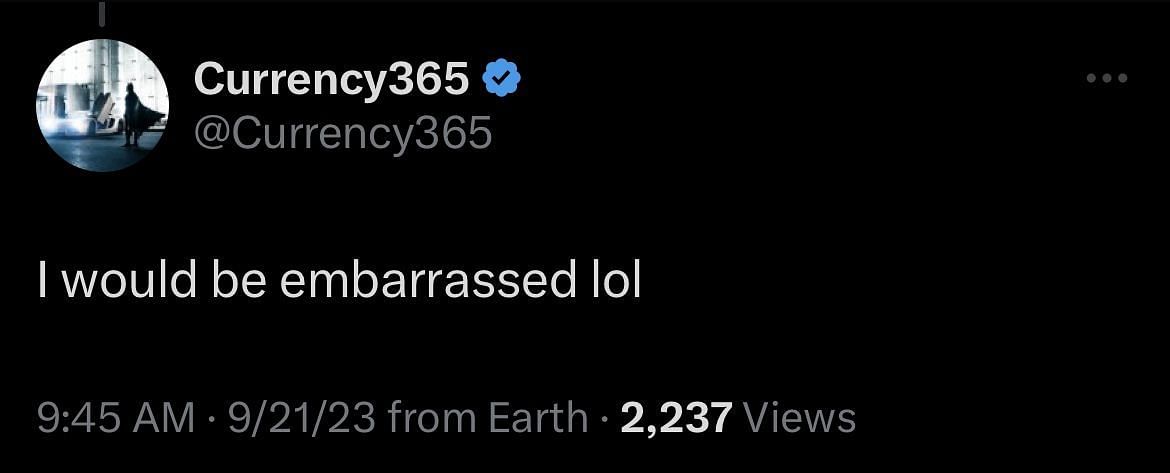Viewport: 1170px width, 473px height.
Task: Select the thread connector line above the avatar
Action: (102, 13)
